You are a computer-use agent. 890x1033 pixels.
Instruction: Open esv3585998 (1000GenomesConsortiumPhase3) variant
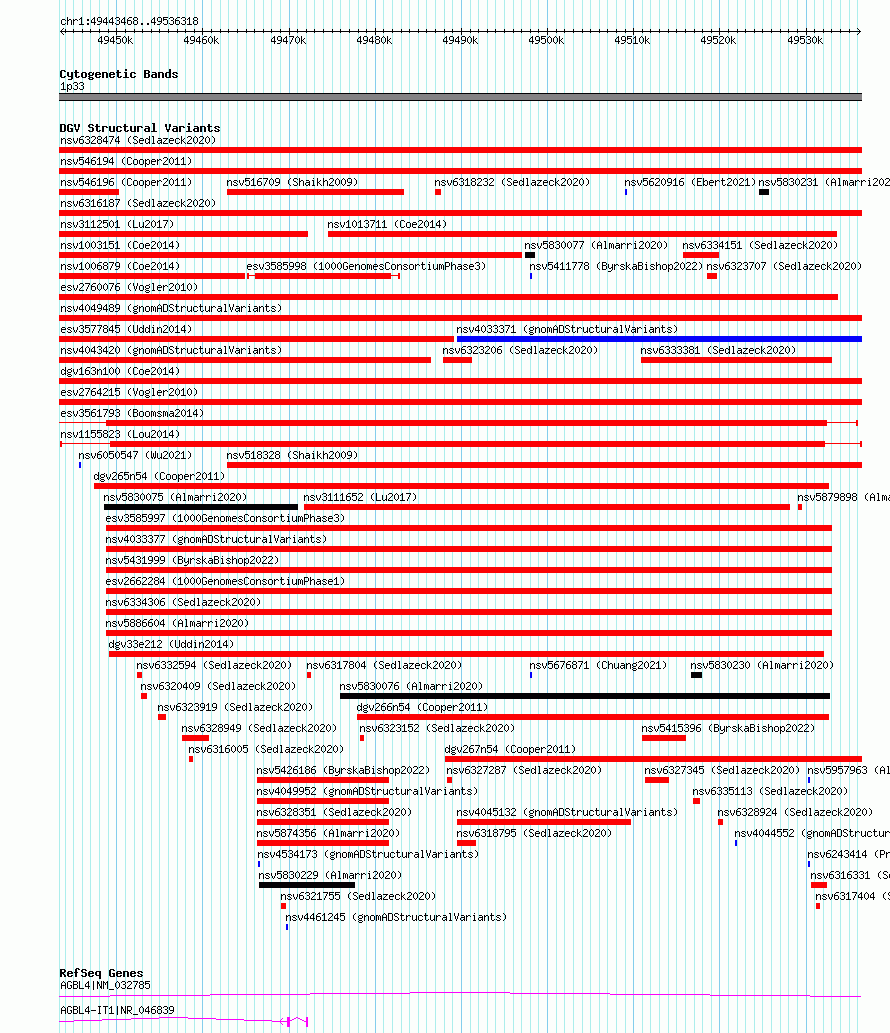coord(323,276)
